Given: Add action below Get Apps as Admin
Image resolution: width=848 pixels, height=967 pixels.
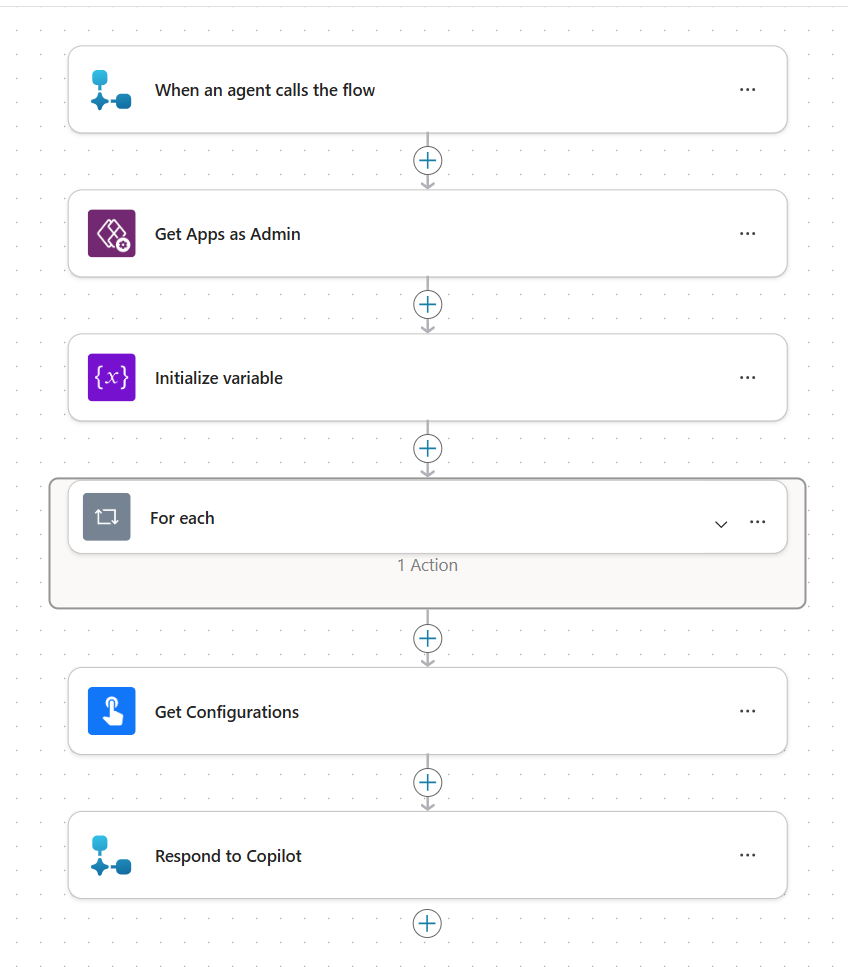Looking at the screenshot, I should (x=428, y=304).
